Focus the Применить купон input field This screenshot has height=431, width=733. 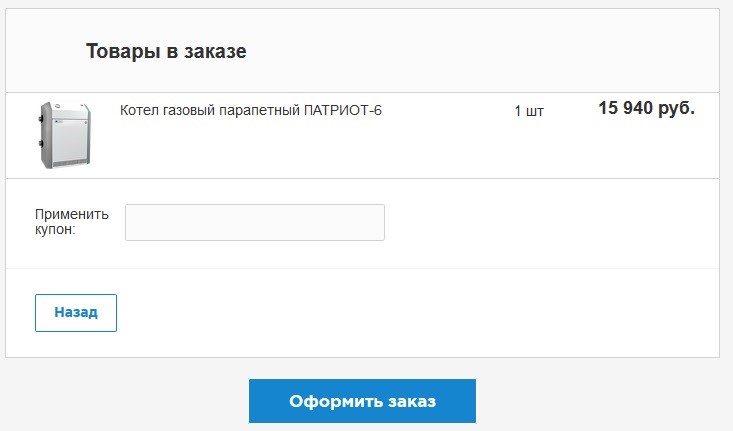pos(255,223)
